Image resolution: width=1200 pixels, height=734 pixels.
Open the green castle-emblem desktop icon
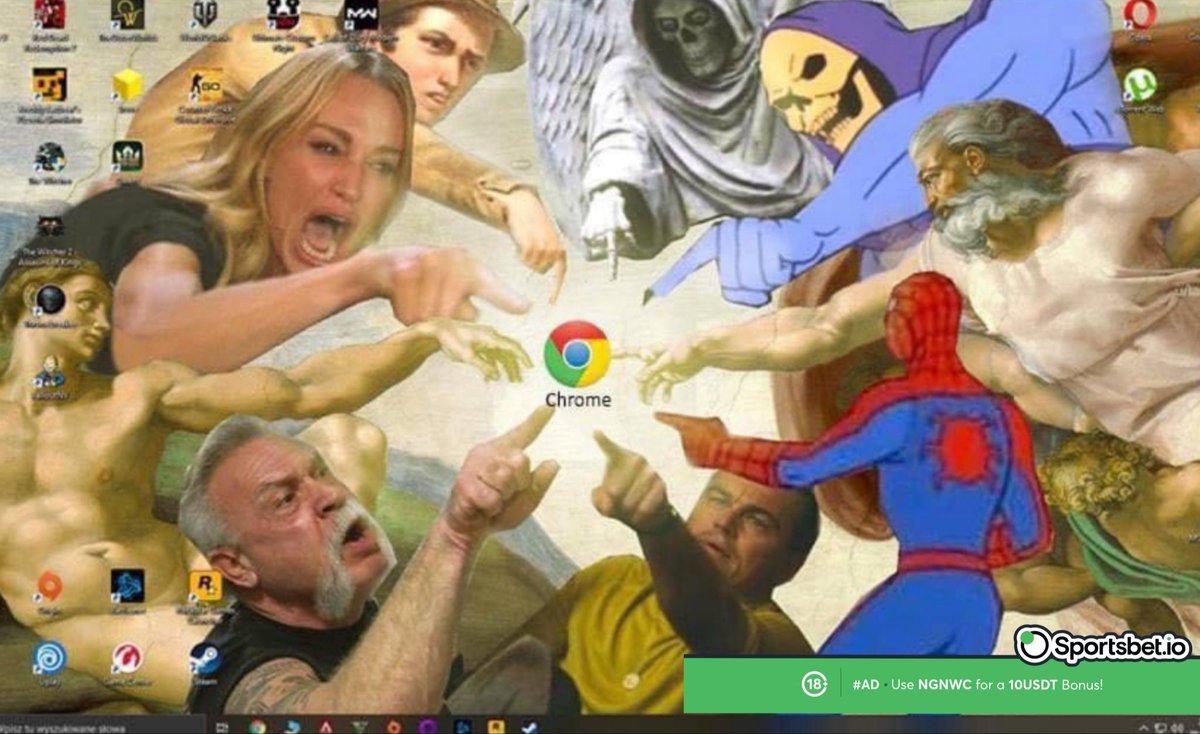point(127,156)
